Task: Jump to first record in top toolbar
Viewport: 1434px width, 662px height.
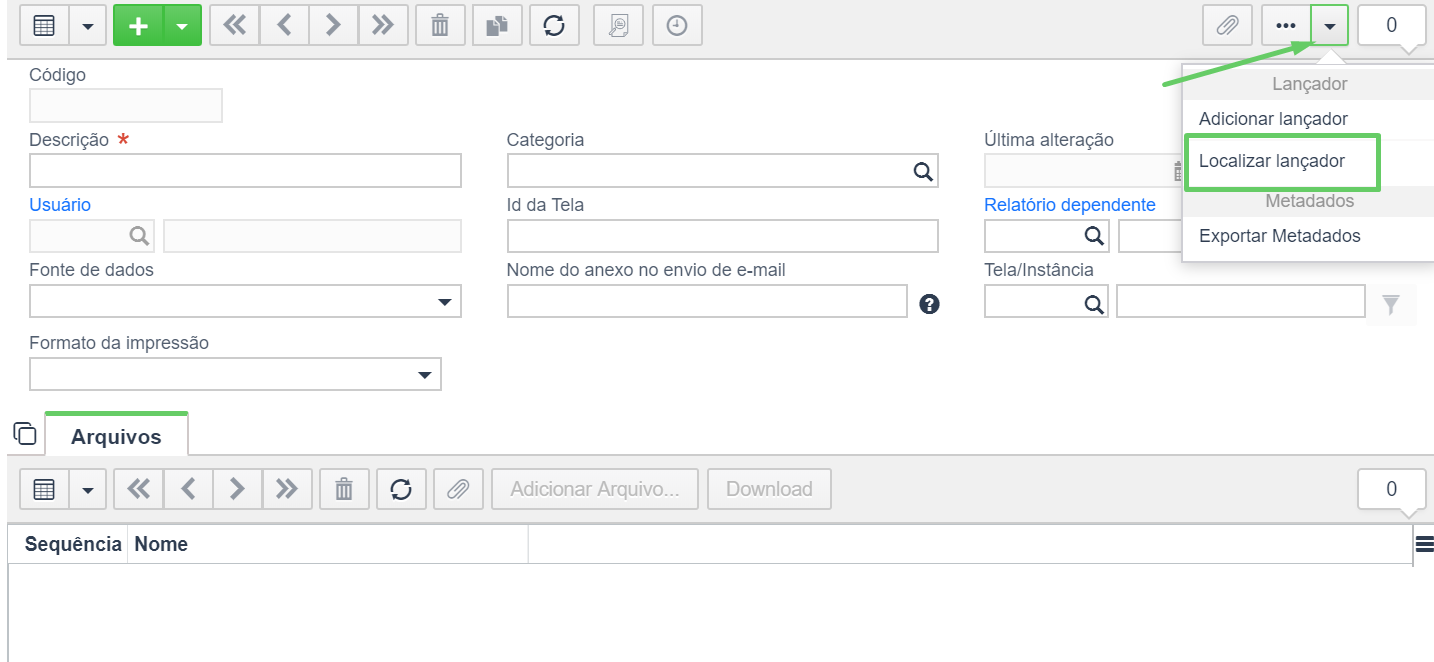Action: pos(235,26)
